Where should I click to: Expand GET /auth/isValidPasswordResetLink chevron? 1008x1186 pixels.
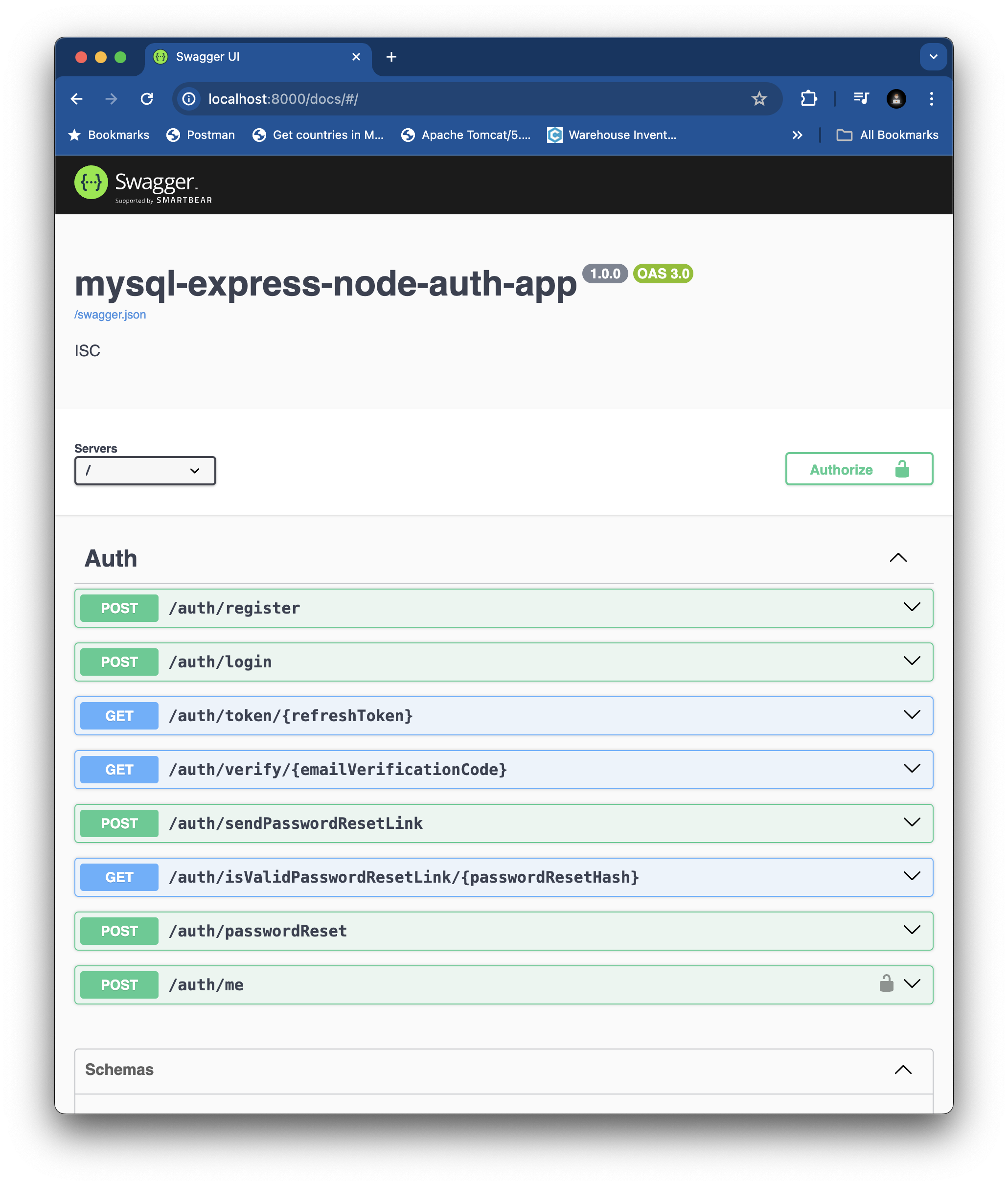(x=912, y=876)
